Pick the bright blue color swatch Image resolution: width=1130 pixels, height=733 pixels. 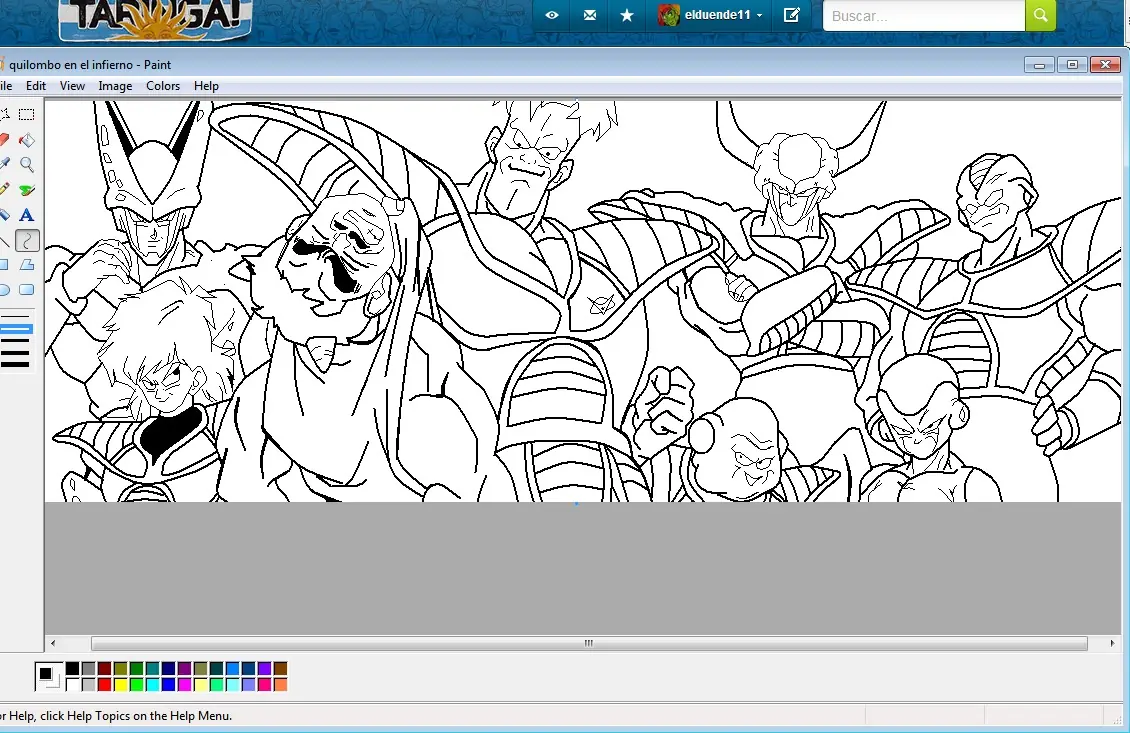pyautogui.click(x=169, y=685)
